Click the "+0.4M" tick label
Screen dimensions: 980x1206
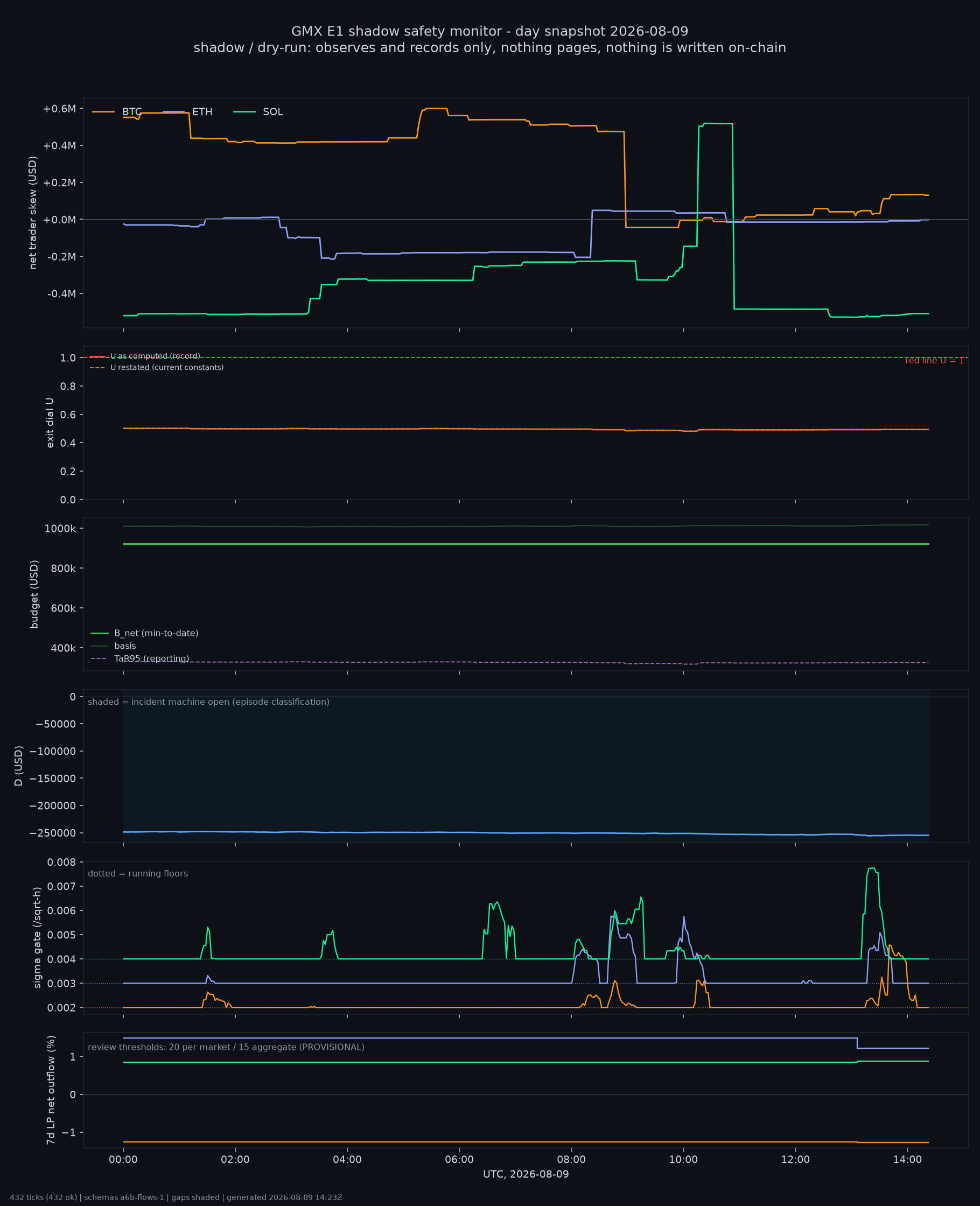tap(59, 145)
